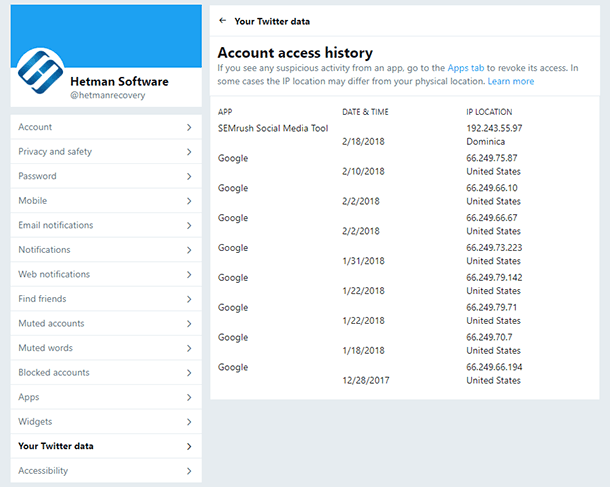The height and width of the screenshot is (487, 610).
Task: Click the chevron beside Find friends
Action: tap(189, 299)
